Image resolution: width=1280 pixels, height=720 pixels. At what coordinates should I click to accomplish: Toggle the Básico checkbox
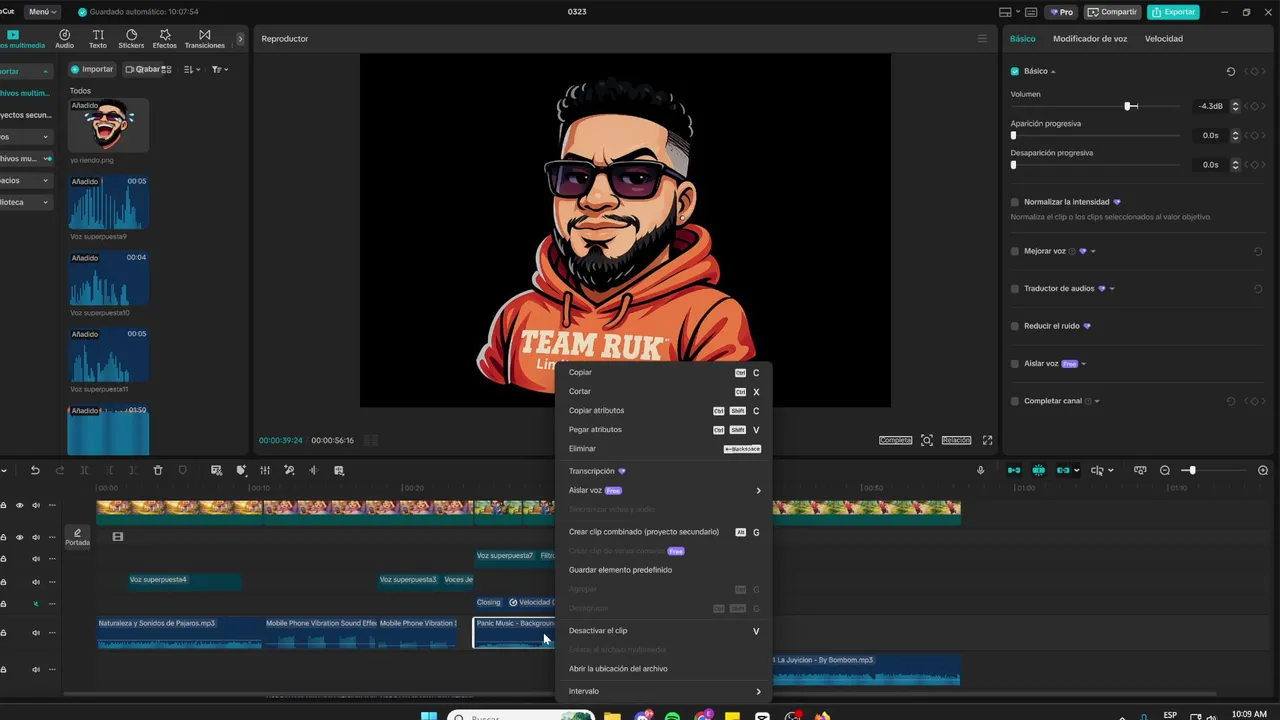click(1015, 72)
